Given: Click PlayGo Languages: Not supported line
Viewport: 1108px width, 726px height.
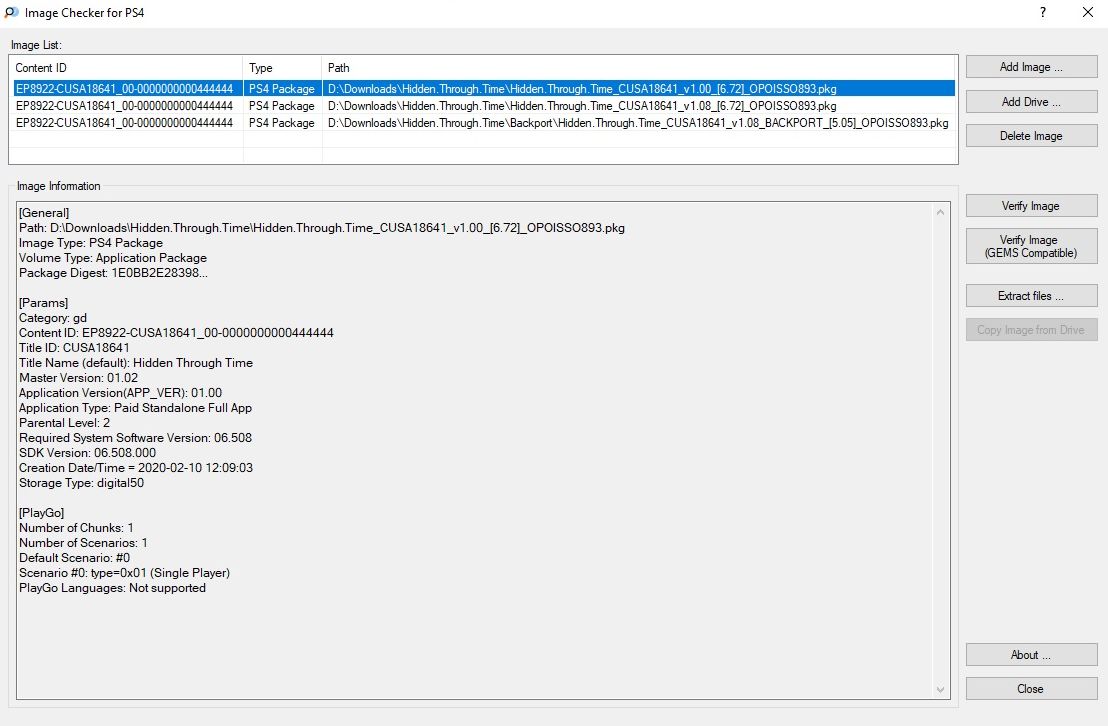Looking at the screenshot, I should (x=112, y=588).
